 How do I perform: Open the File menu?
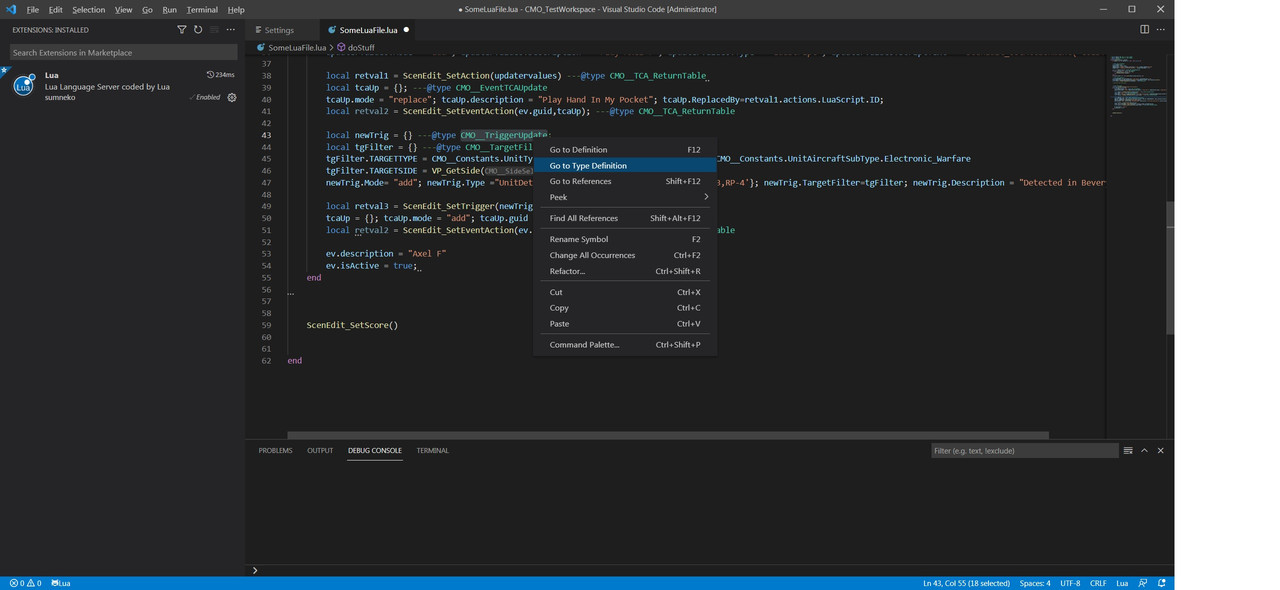(x=33, y=9)
